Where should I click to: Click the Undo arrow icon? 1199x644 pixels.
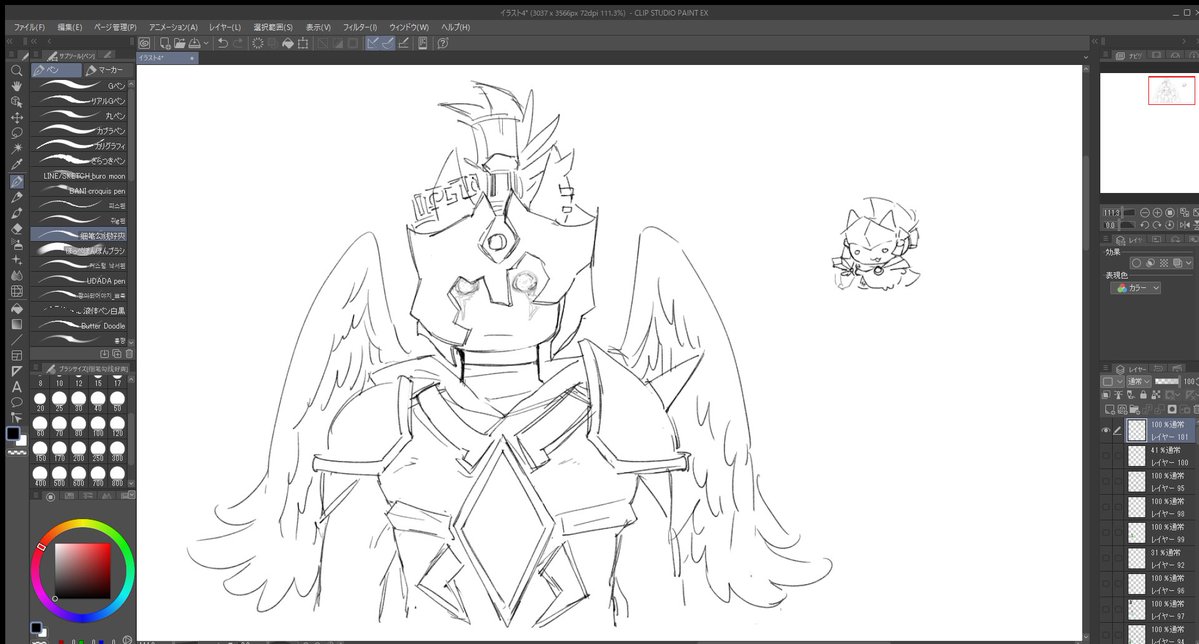223,43
